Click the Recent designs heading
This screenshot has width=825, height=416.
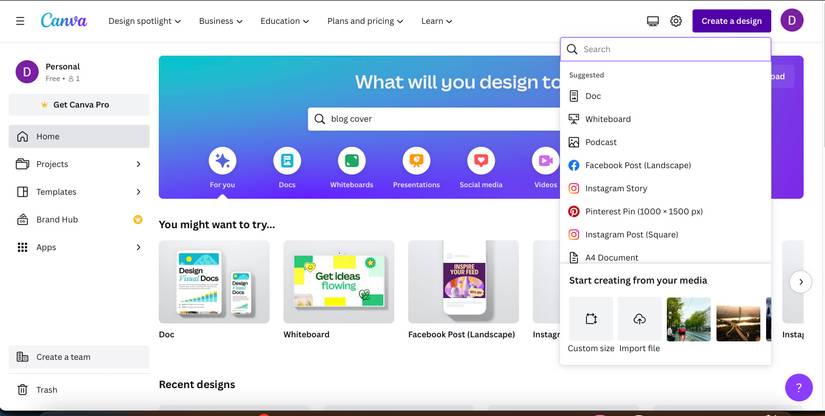tap(197, 384)
